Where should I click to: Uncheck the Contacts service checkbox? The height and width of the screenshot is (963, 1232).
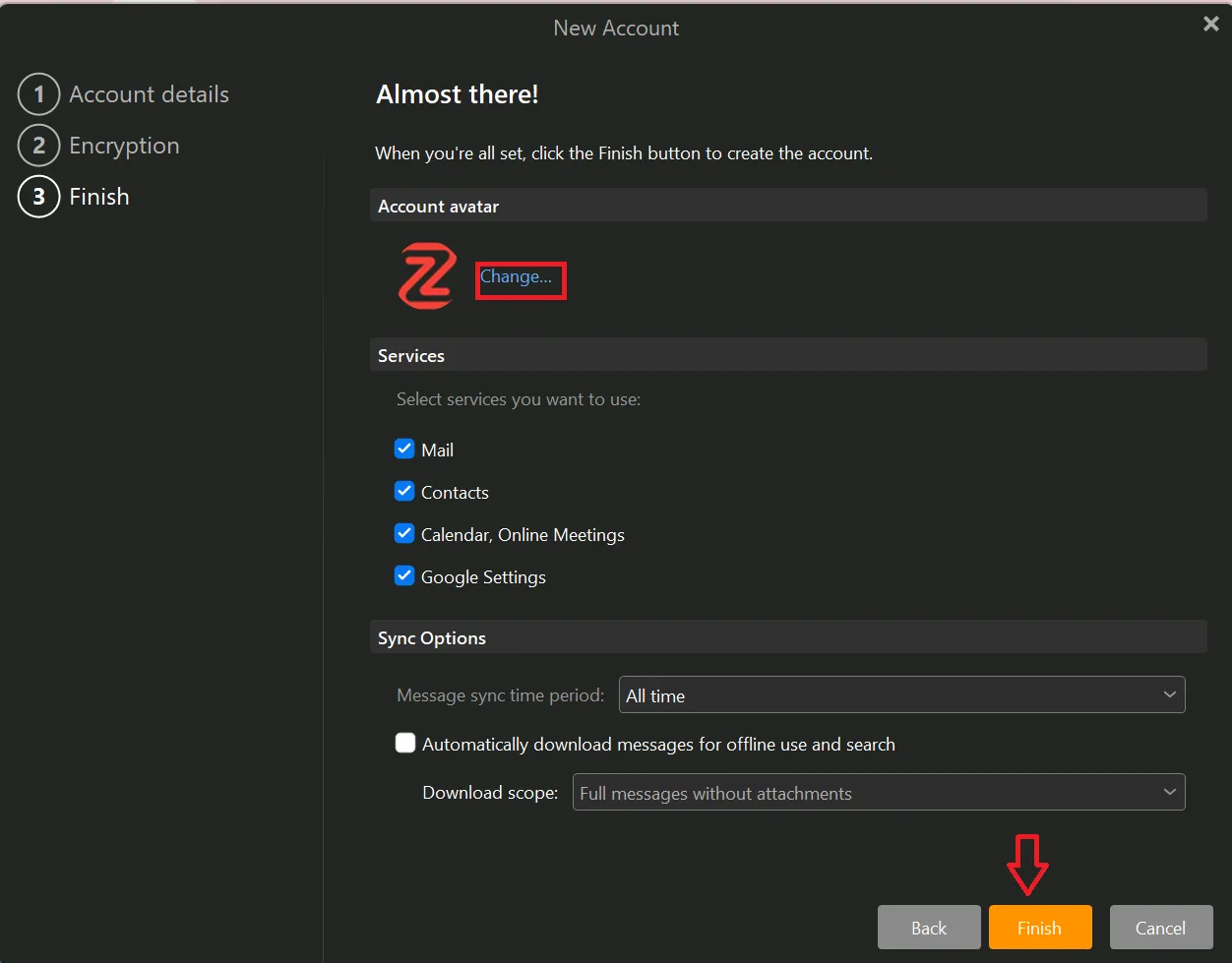pos(404,492)
